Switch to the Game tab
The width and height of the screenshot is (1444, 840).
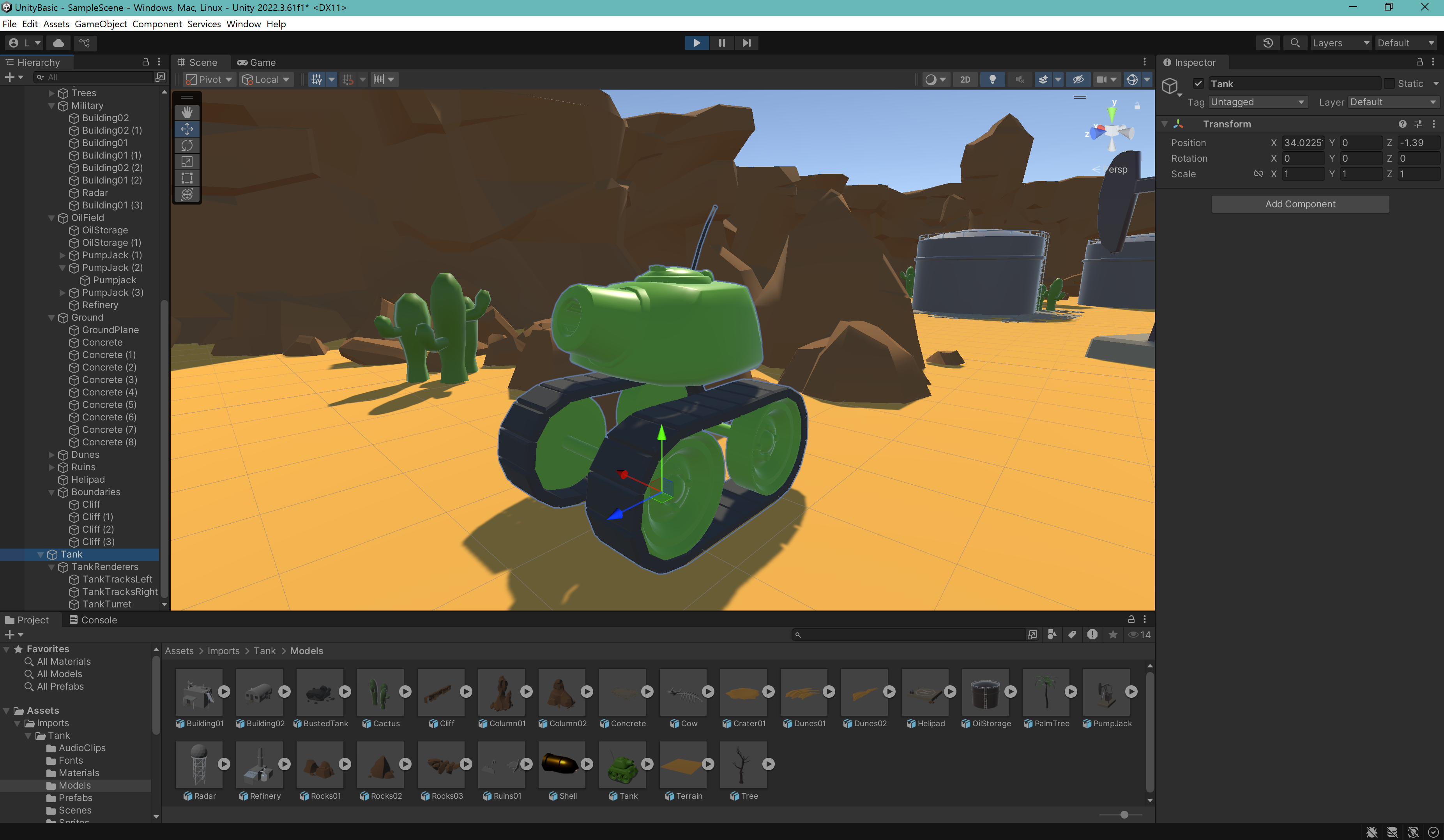point(257,62)
